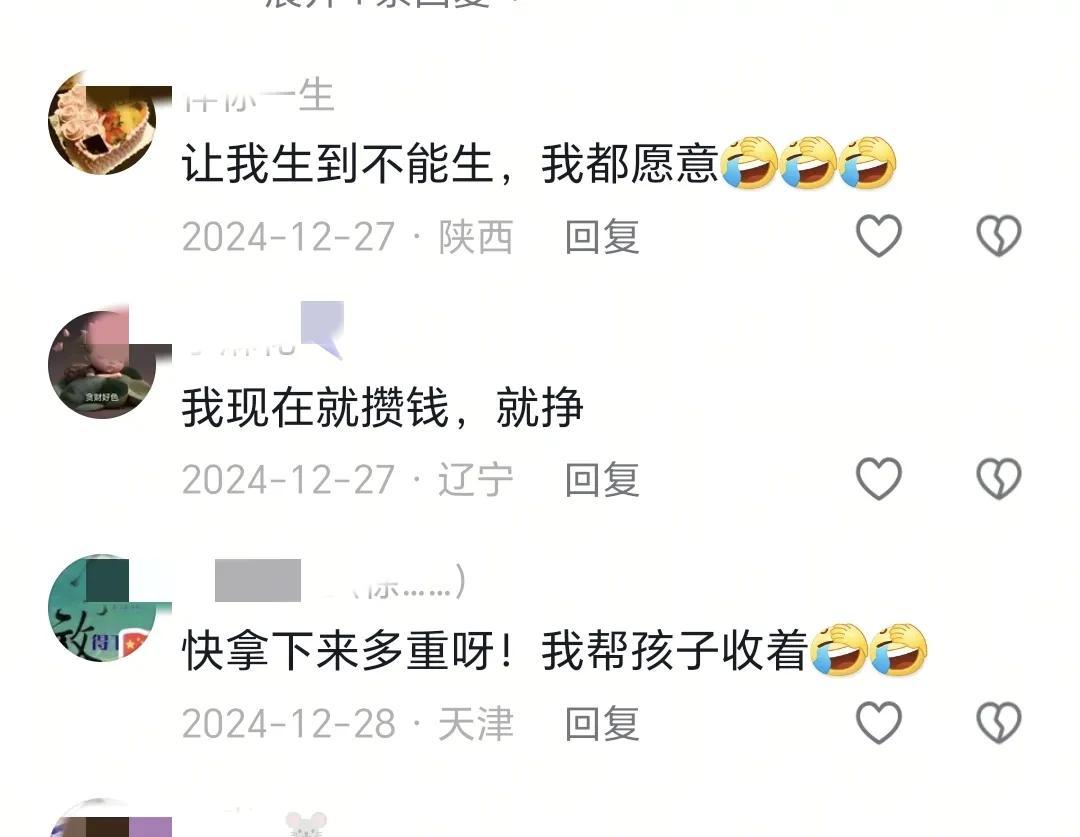Image resolution: width=1080 pixels, height=837 pixels.
Task: Reply to the 辽宁 comment via 回复
Action: 602,479
